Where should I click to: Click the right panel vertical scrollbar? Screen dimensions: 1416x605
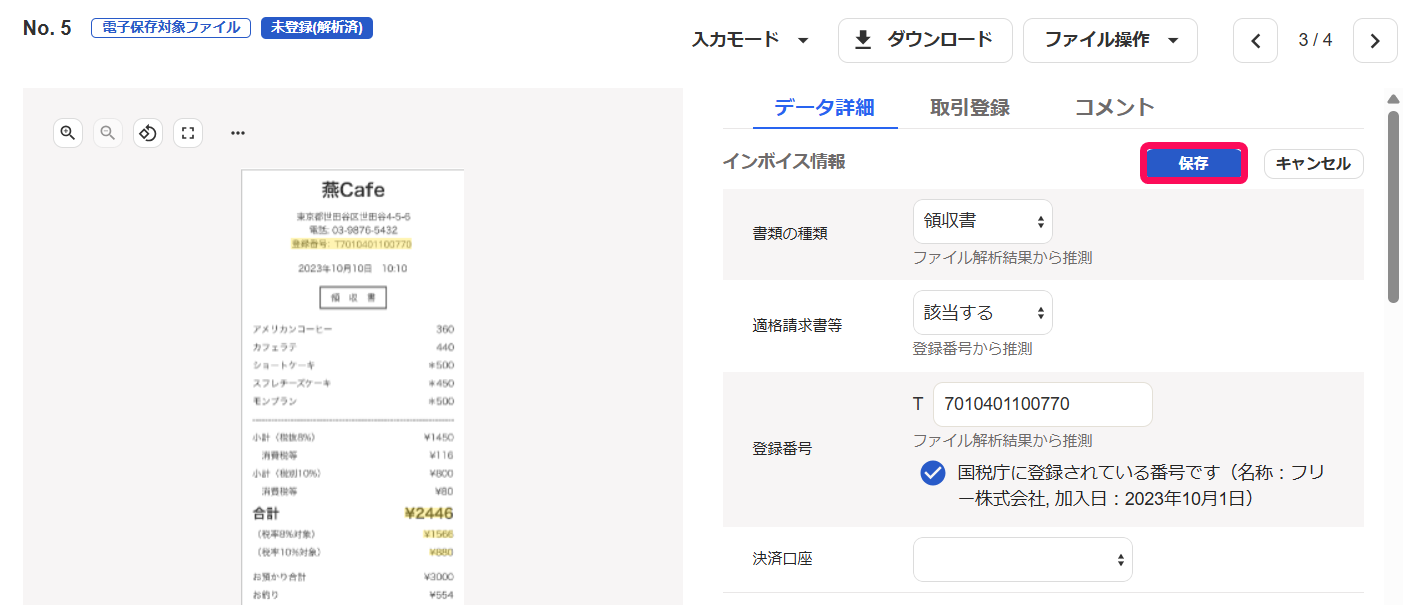1393,205
